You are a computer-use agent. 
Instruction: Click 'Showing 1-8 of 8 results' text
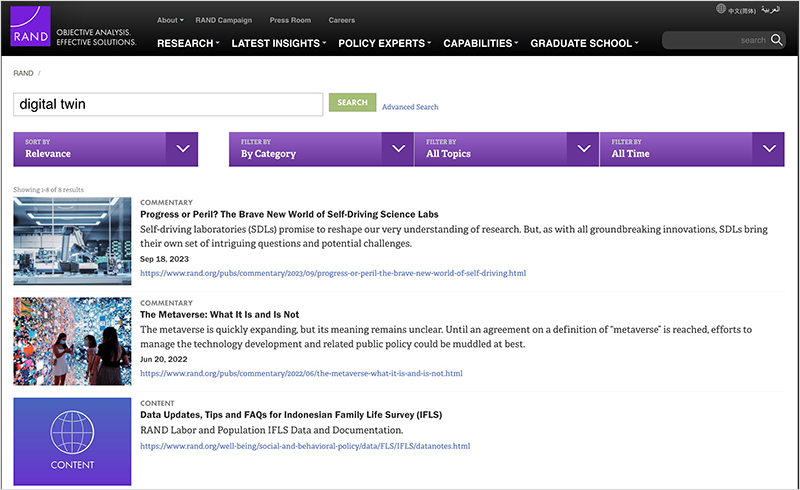[x=48, y=189]
